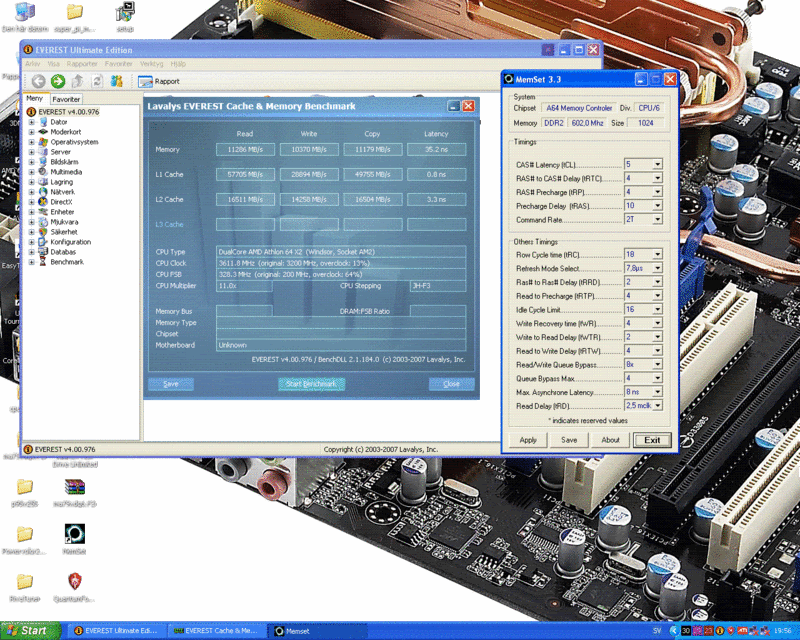Click Apply in the MemSet window
800x640 pixels.
(x=528, y=440)
